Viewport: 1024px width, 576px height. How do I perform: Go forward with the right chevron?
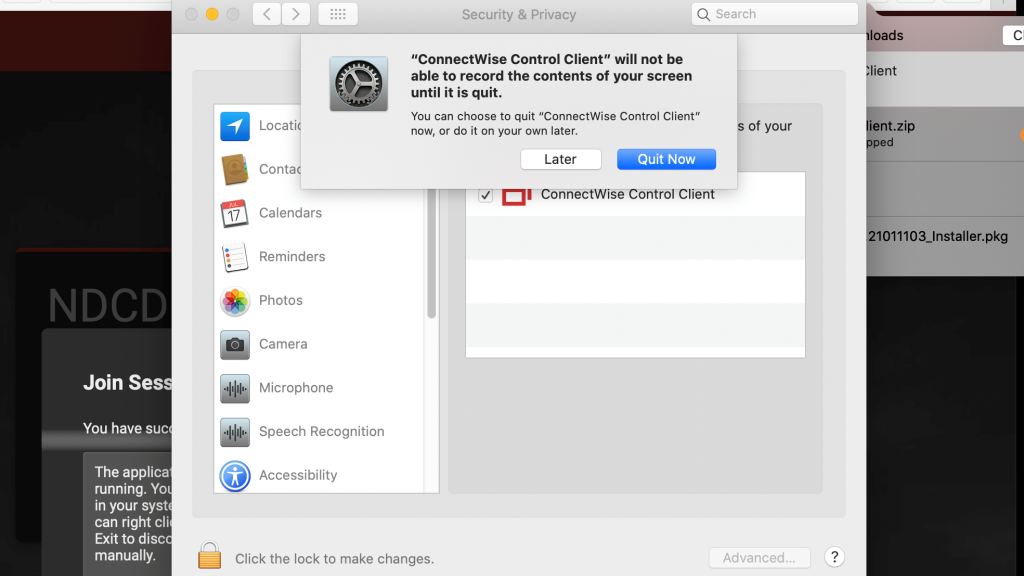295,14
